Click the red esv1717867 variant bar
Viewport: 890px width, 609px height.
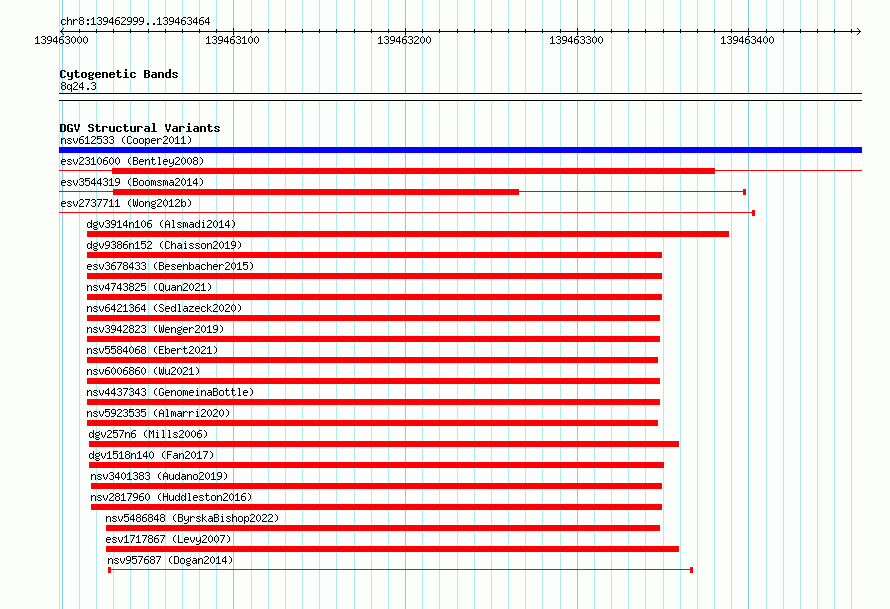click(392, 549)
